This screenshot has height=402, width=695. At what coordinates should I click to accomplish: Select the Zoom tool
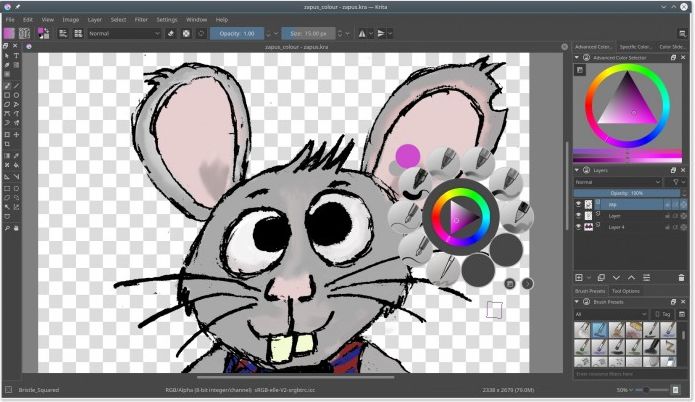click(7, 228)
